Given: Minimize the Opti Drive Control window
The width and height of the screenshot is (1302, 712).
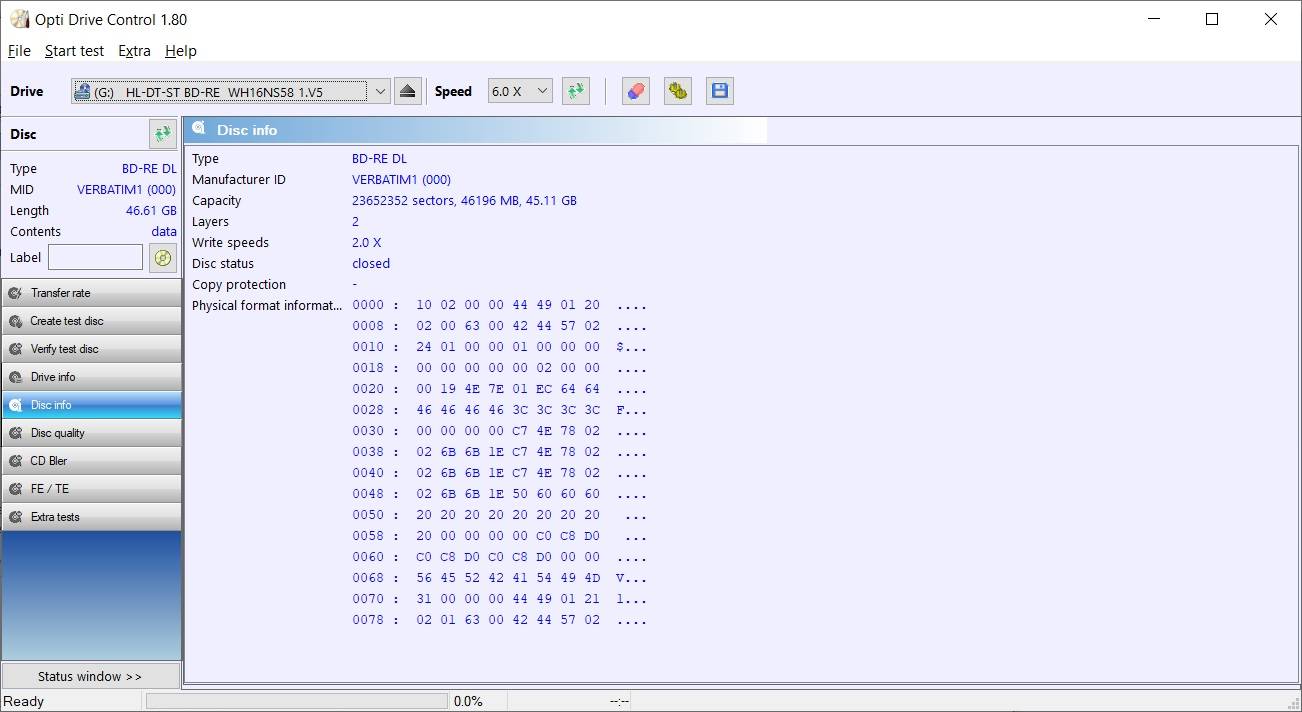Looking at the screenshot, I should (x=1154, y=19).
